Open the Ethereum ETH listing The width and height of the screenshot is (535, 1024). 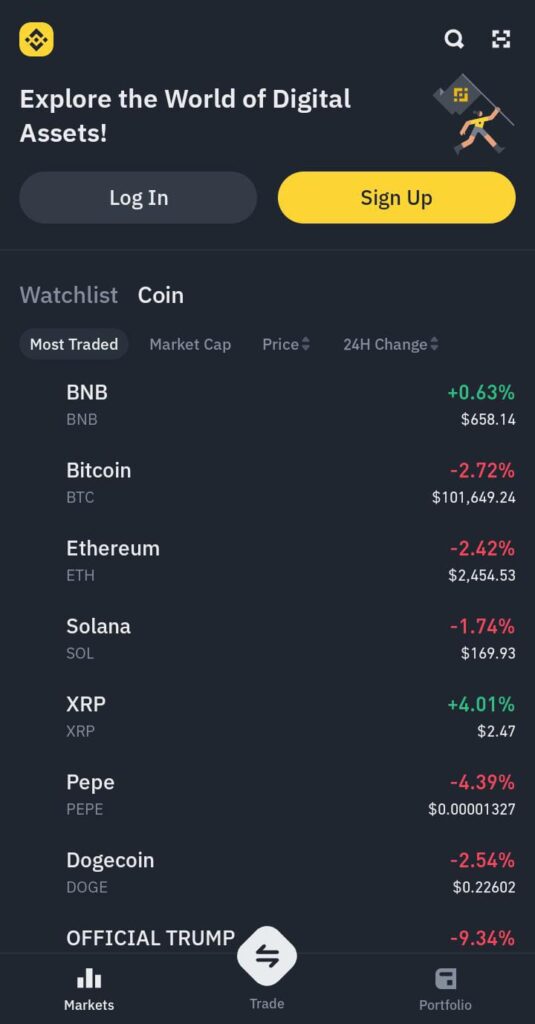[267, 561]
